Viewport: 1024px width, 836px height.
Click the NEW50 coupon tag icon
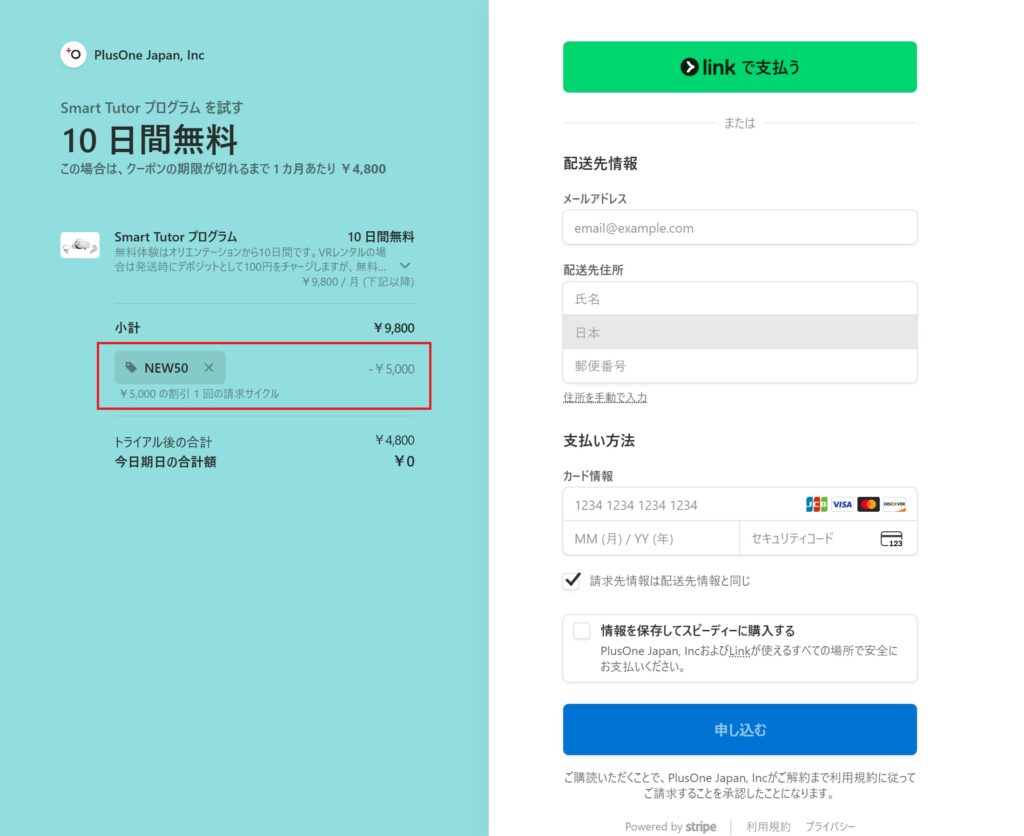(131, 368)
